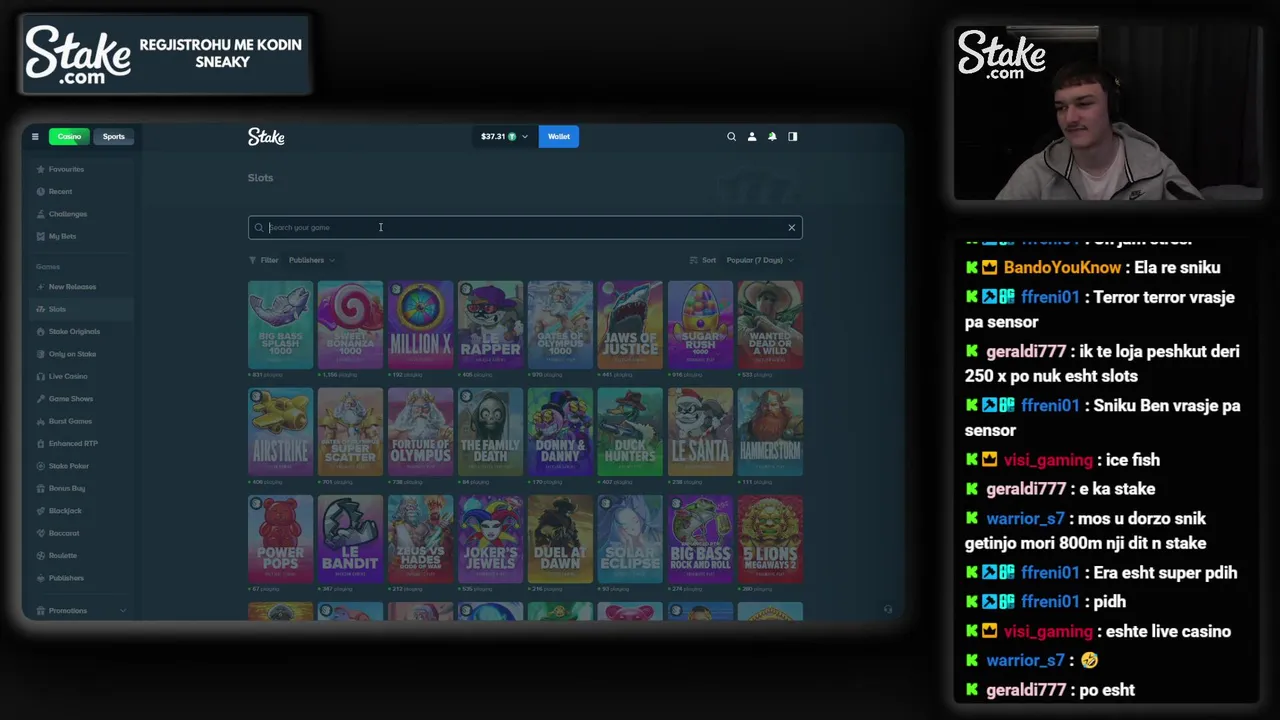Open live support headset icon
Viewport: 1280px width, 720px height.
click(887, 609)
